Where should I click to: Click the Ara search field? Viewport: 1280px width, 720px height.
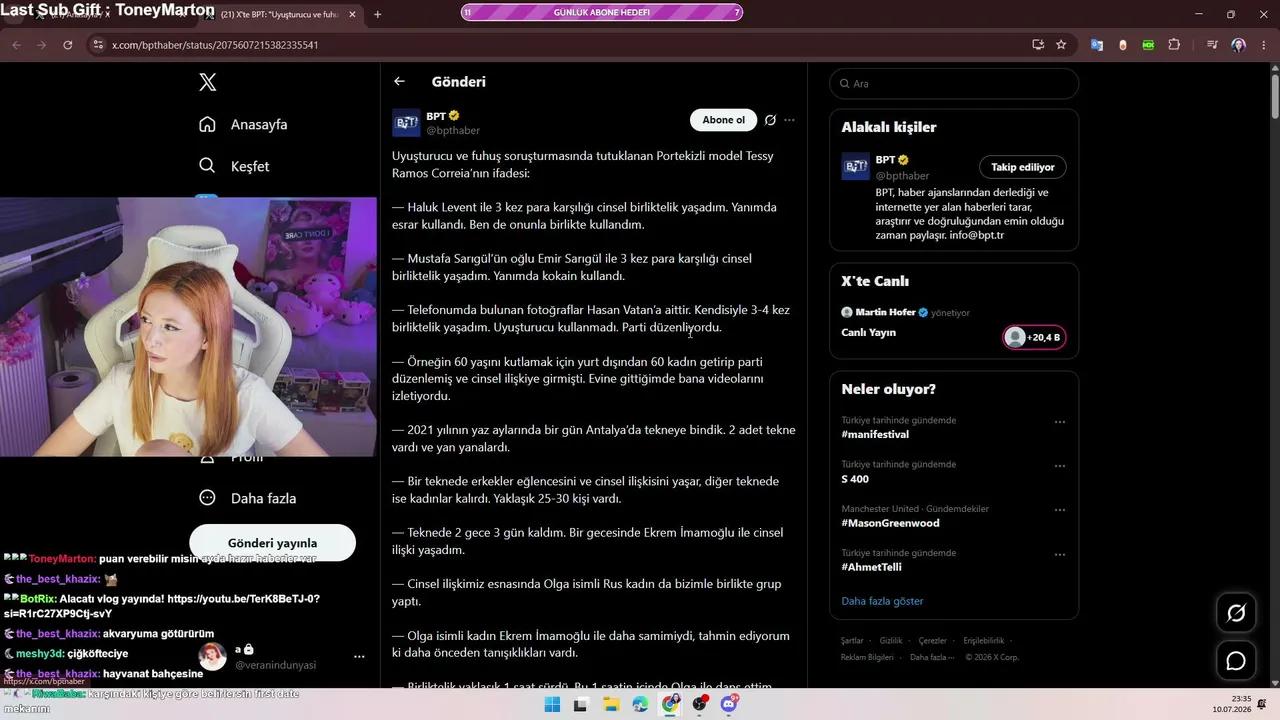[954, 84]
